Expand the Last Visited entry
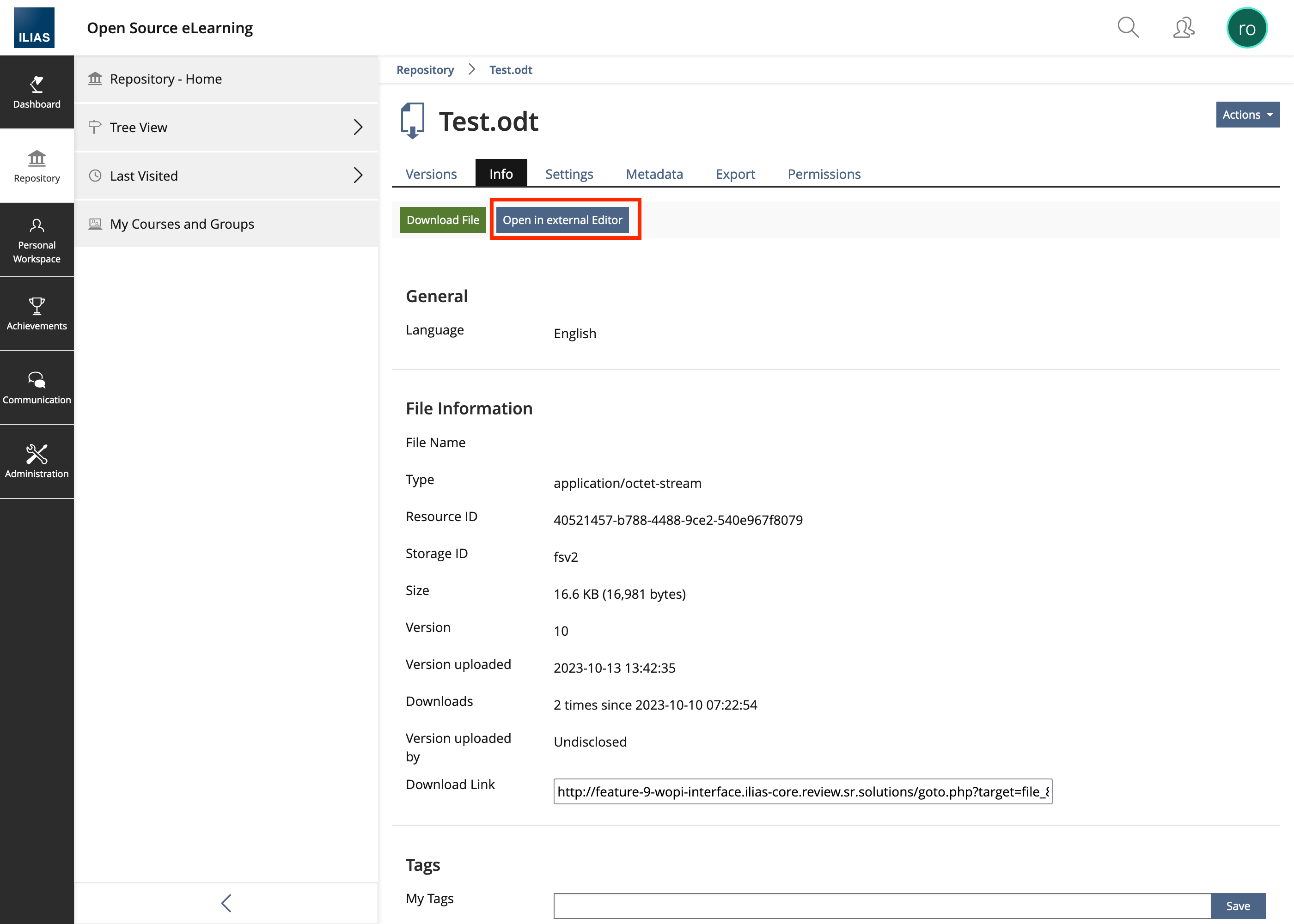1294x924 pixels. [x=226, y=176]
